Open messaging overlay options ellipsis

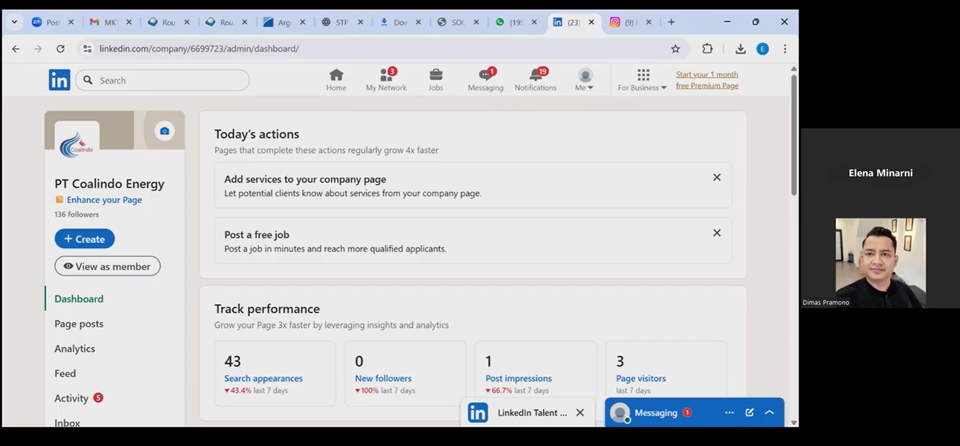(729, 413)
